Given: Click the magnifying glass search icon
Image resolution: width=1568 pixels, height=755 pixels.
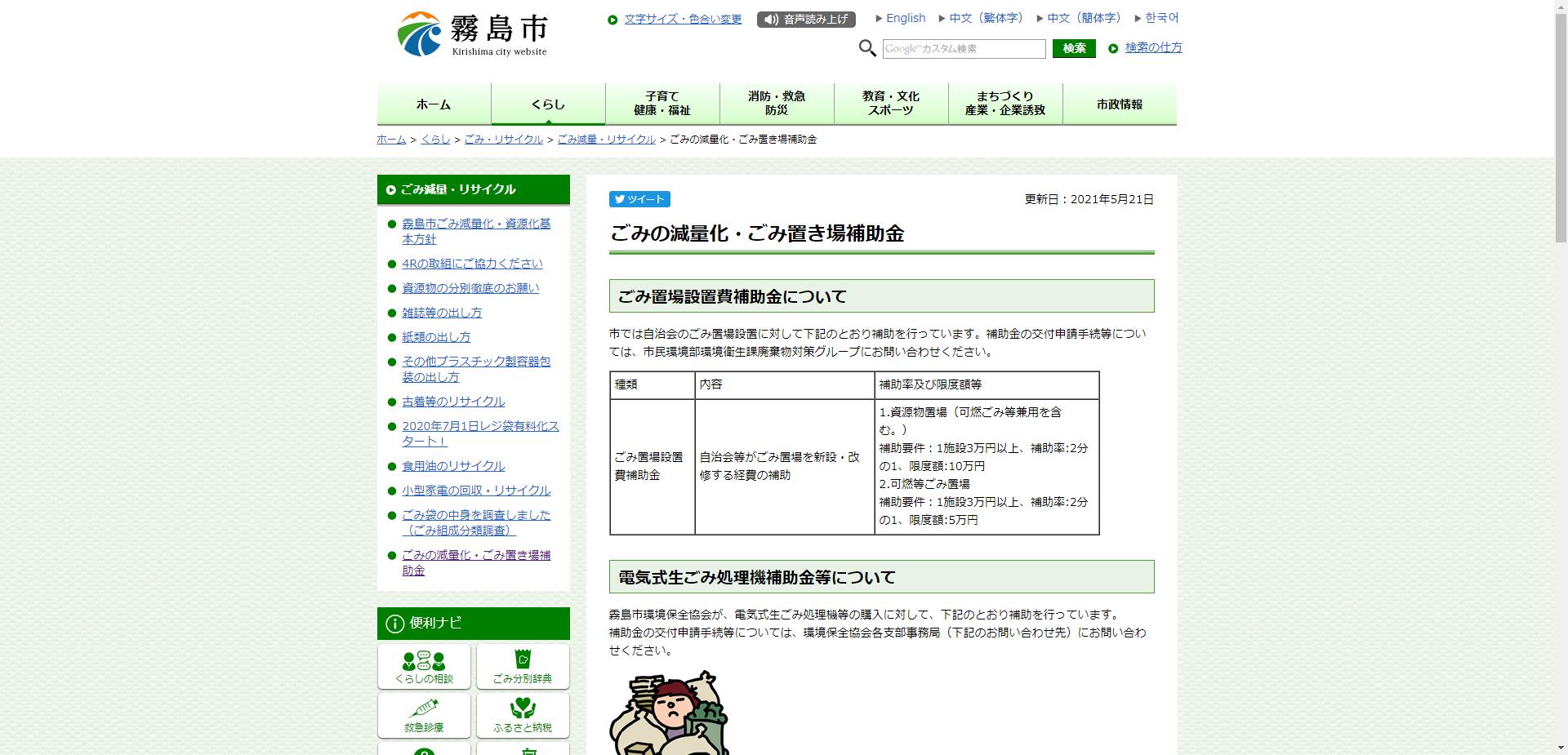Looking at the screenshot, I should pos(867,48).
